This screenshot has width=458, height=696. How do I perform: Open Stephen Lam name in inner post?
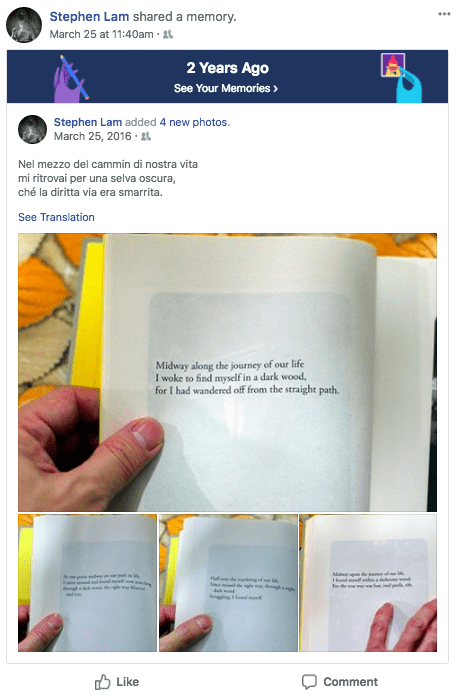88,122
